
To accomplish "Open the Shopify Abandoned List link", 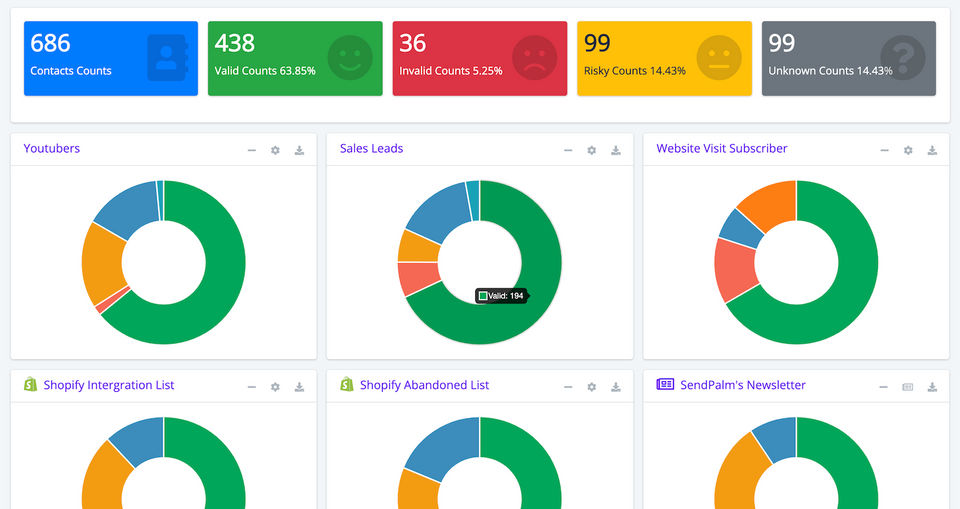I will 424,385.
